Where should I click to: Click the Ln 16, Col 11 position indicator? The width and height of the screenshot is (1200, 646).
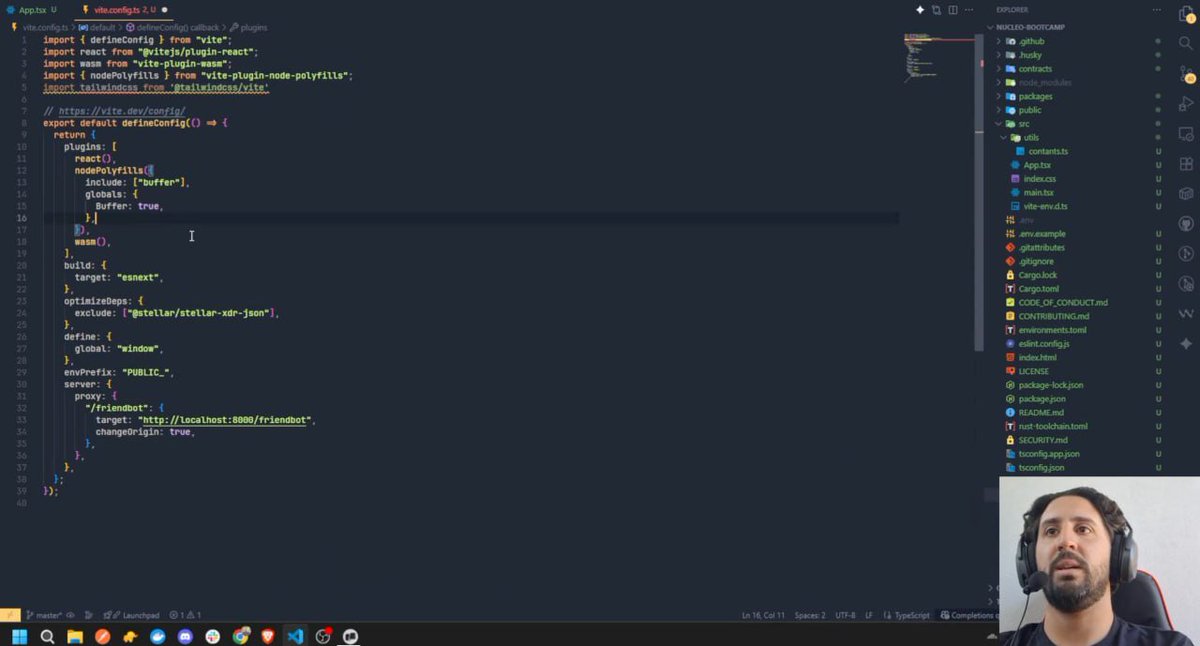click(764, 615)
